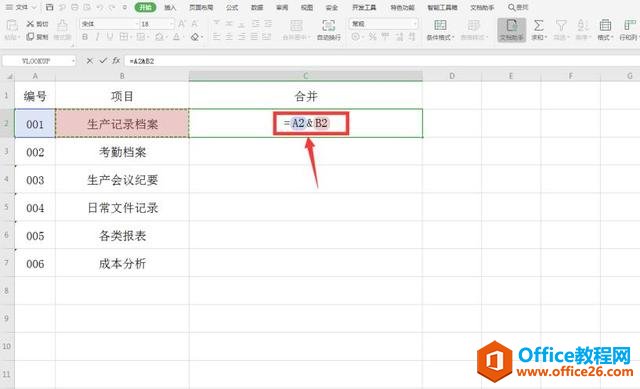Click the Paste clipboard icon
This screenshot has height=389, width=640.
(x=11, y=25)
